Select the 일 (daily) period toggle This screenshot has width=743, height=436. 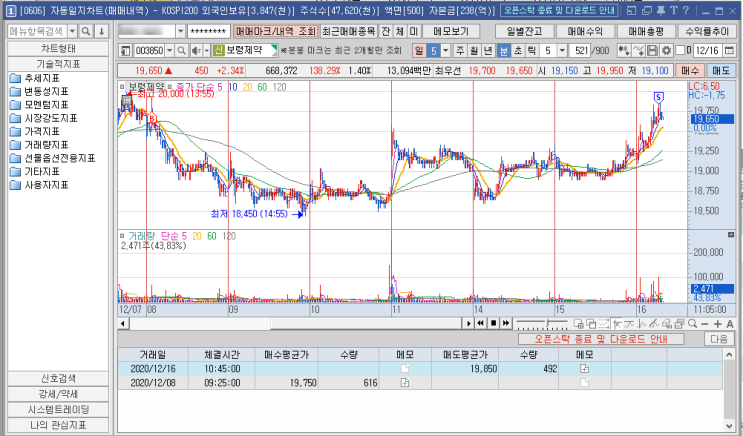tap(419, 50)
